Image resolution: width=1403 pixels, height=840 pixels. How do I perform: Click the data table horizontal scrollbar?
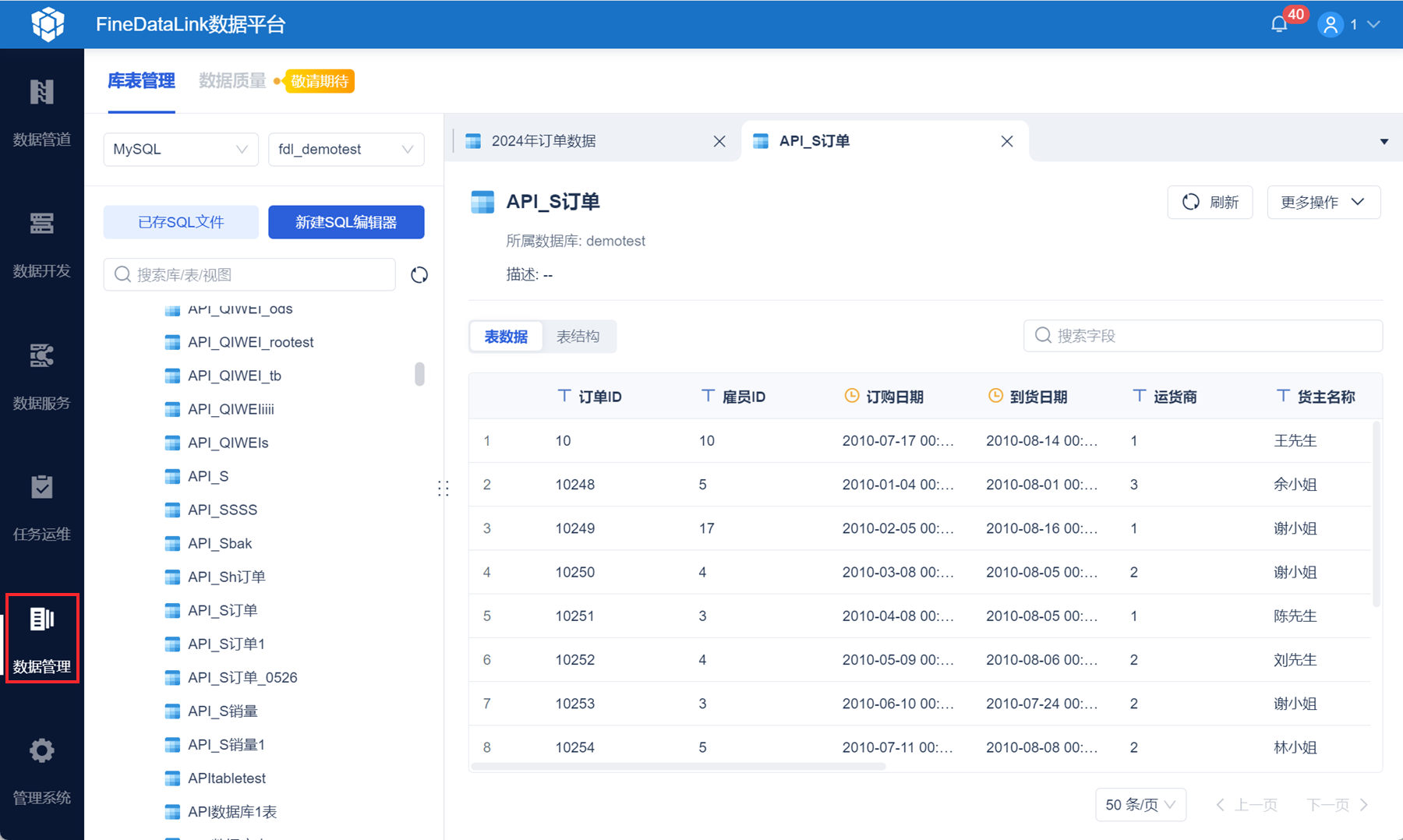[x=678, y=767]
